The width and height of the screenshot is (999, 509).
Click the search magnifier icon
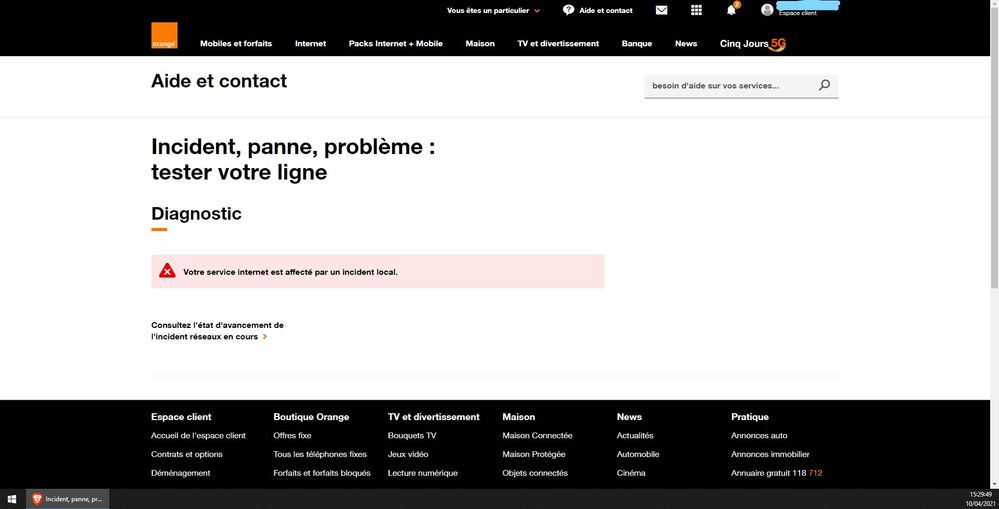tap(824, 85)
